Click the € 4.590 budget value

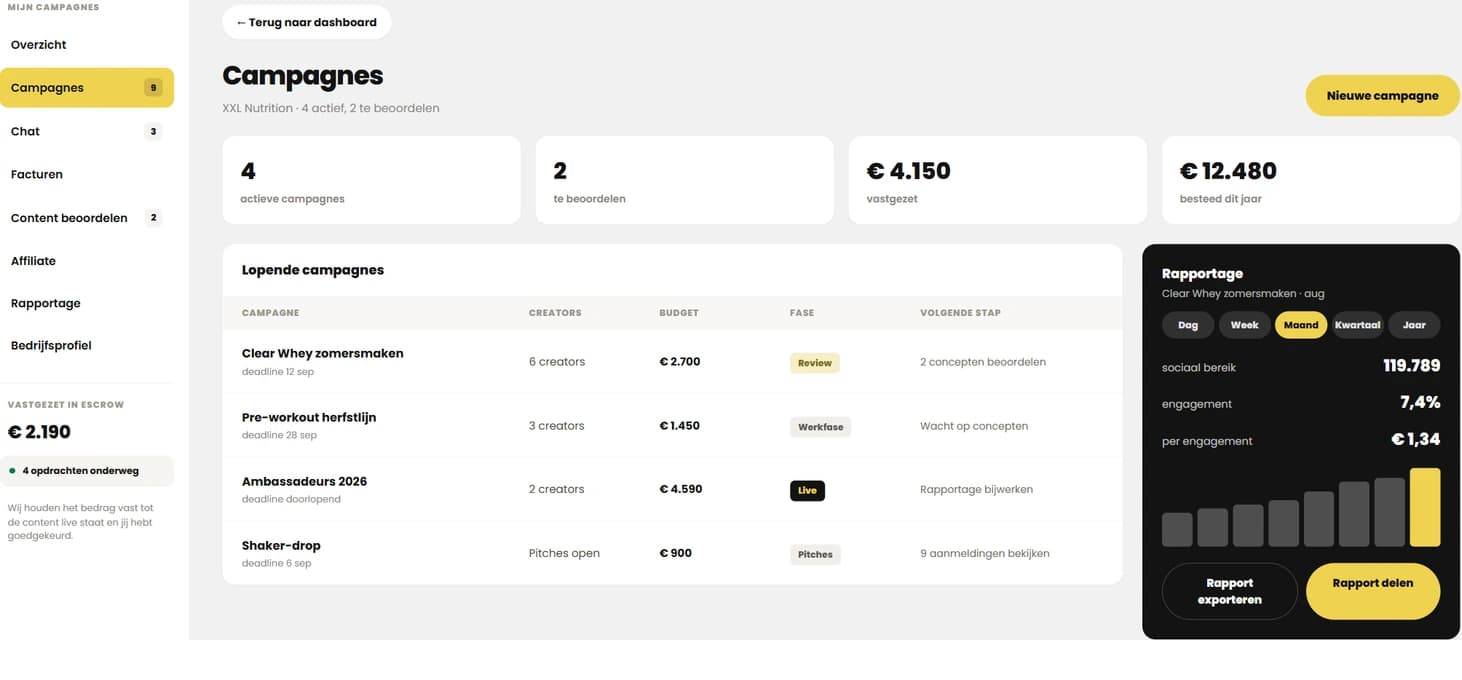[681, 489]
